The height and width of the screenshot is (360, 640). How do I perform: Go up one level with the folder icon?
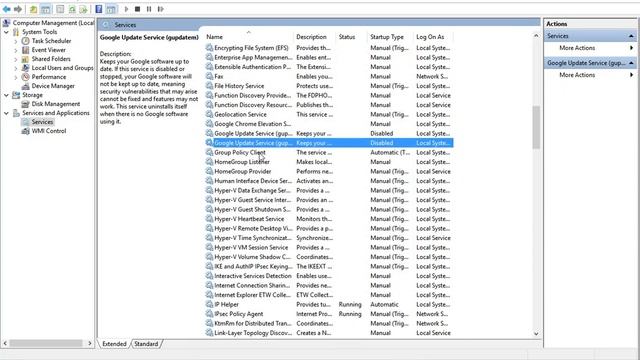(33, 9)
